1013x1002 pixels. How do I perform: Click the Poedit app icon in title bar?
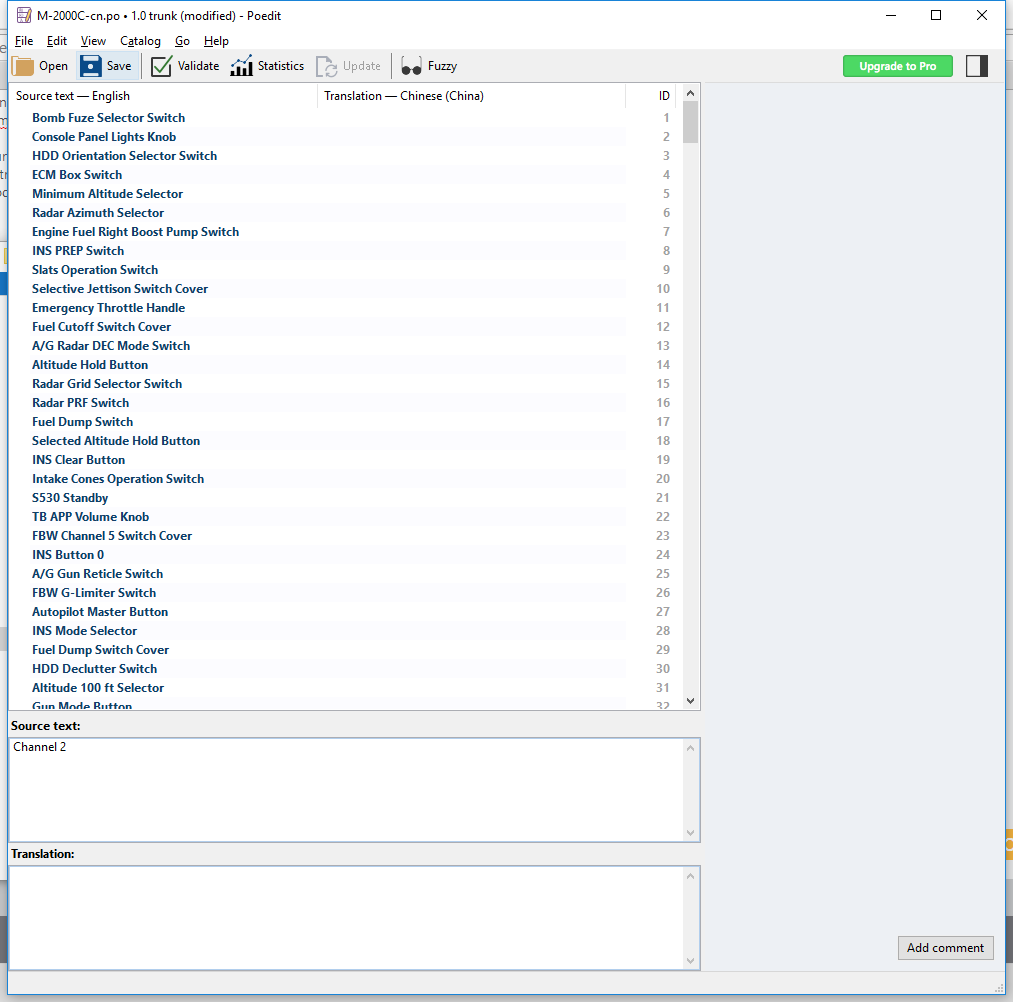[x=23, y=15]
